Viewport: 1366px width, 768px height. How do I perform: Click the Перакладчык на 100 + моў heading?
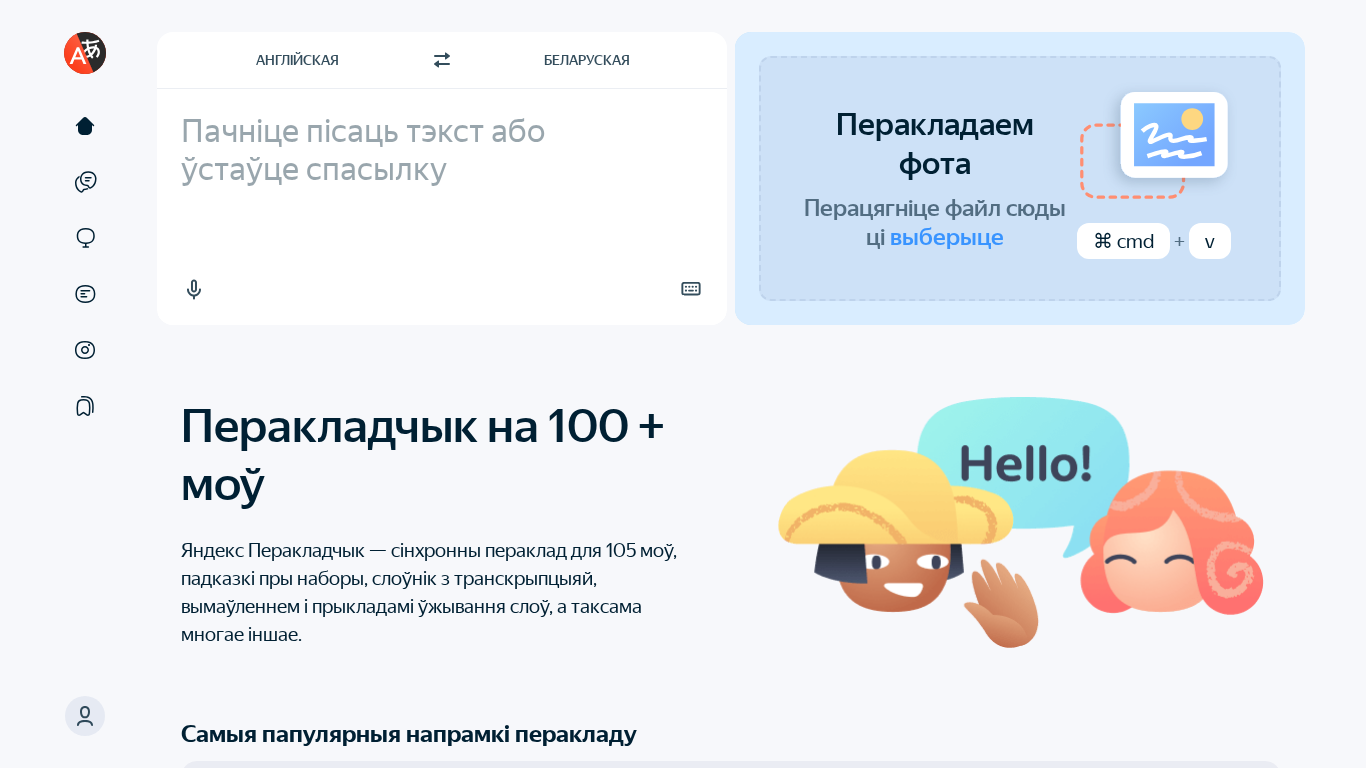423,456
